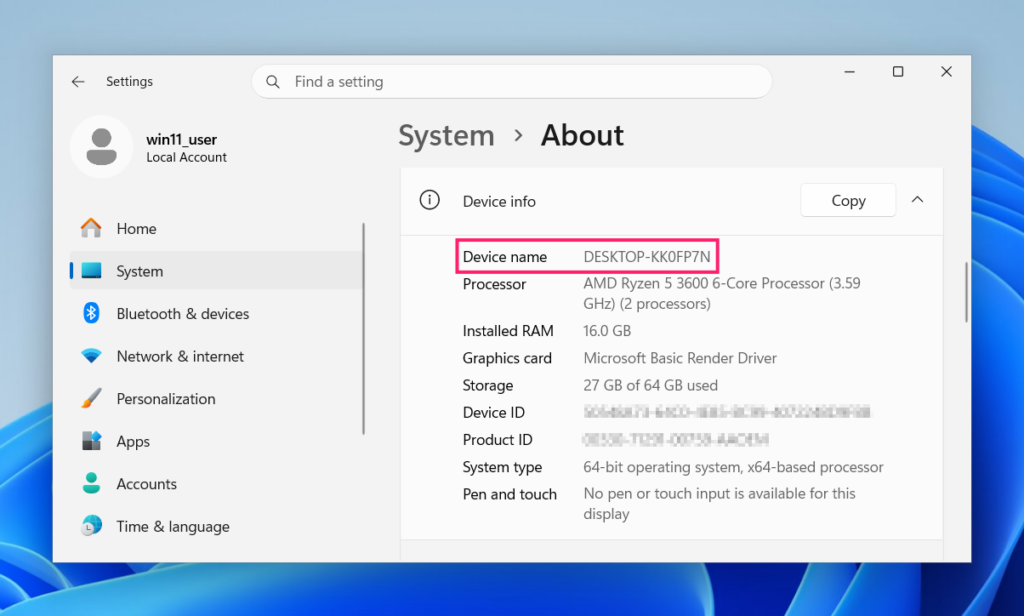Click the 27 GB of 64 GB used value

[650, 385]
